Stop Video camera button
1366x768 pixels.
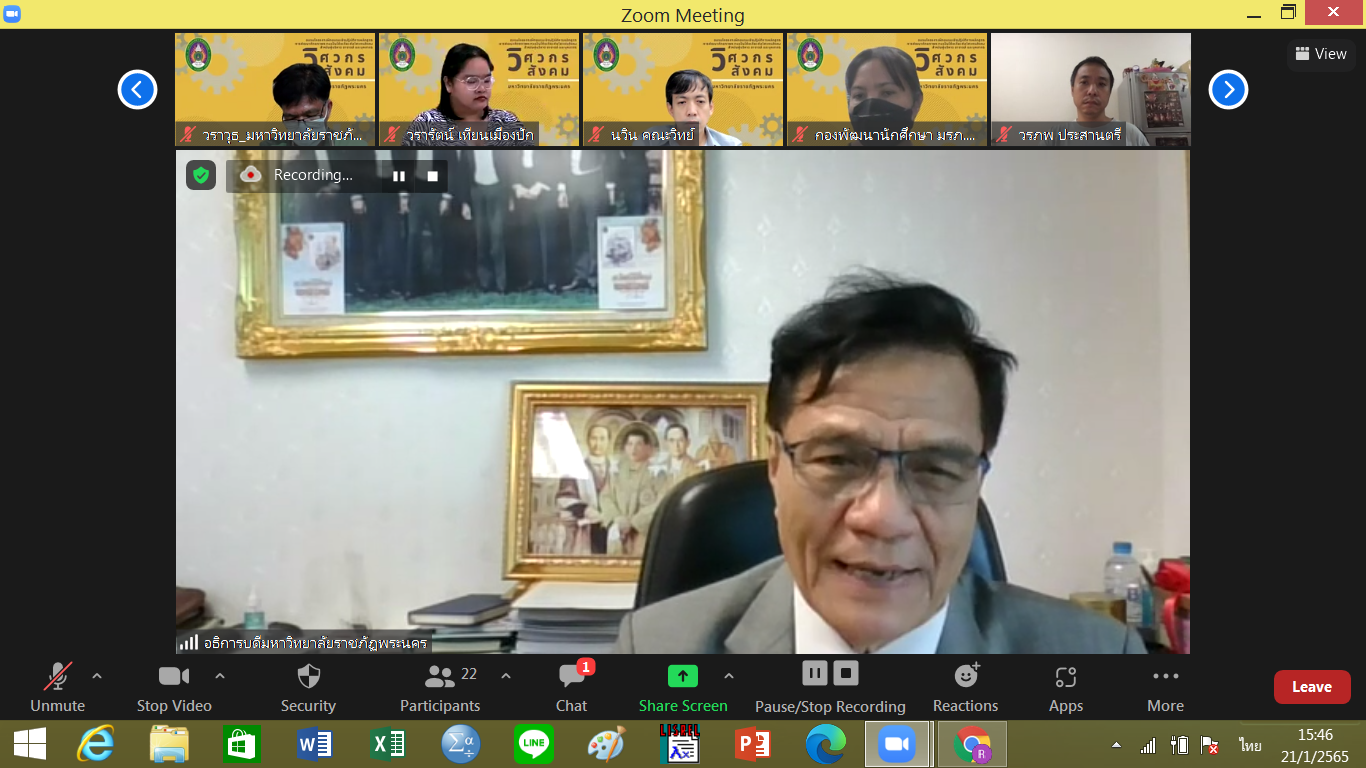click(x=174, y=687)
